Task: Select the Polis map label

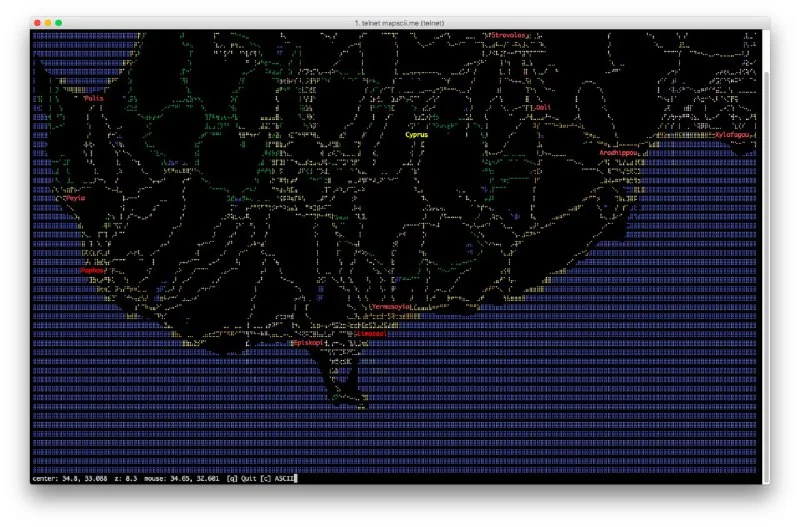Action: tap(94, 98)
